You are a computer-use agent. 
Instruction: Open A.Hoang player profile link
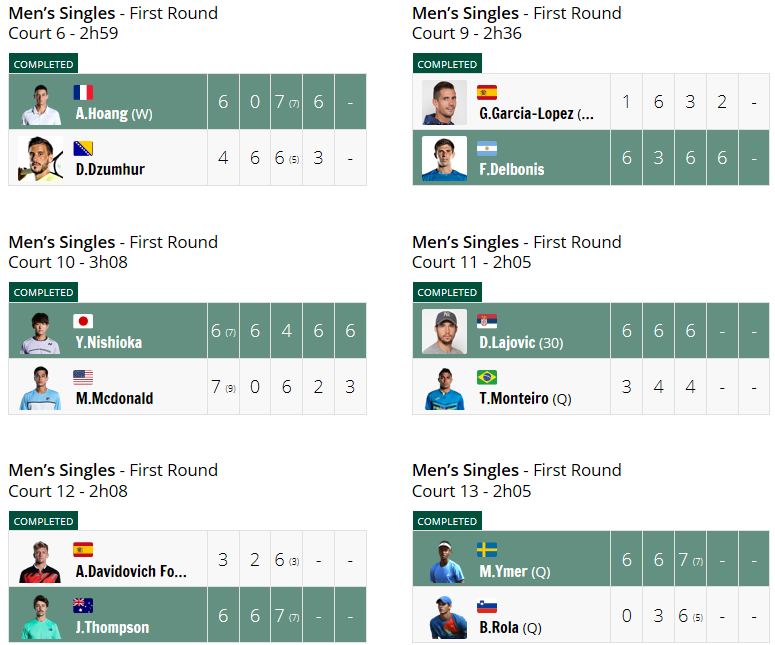(114, 114)
